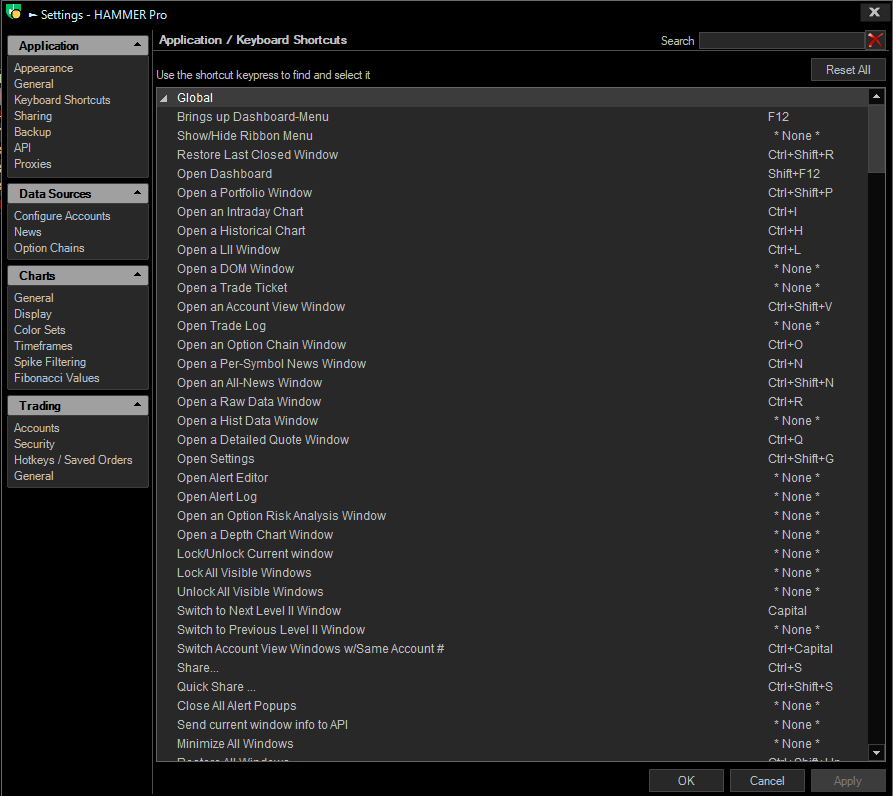Viewport: 893px width, 796px height.
Task: Select Close All Alert Popups row
Action: pyautogui.click(x=513, y=705)
